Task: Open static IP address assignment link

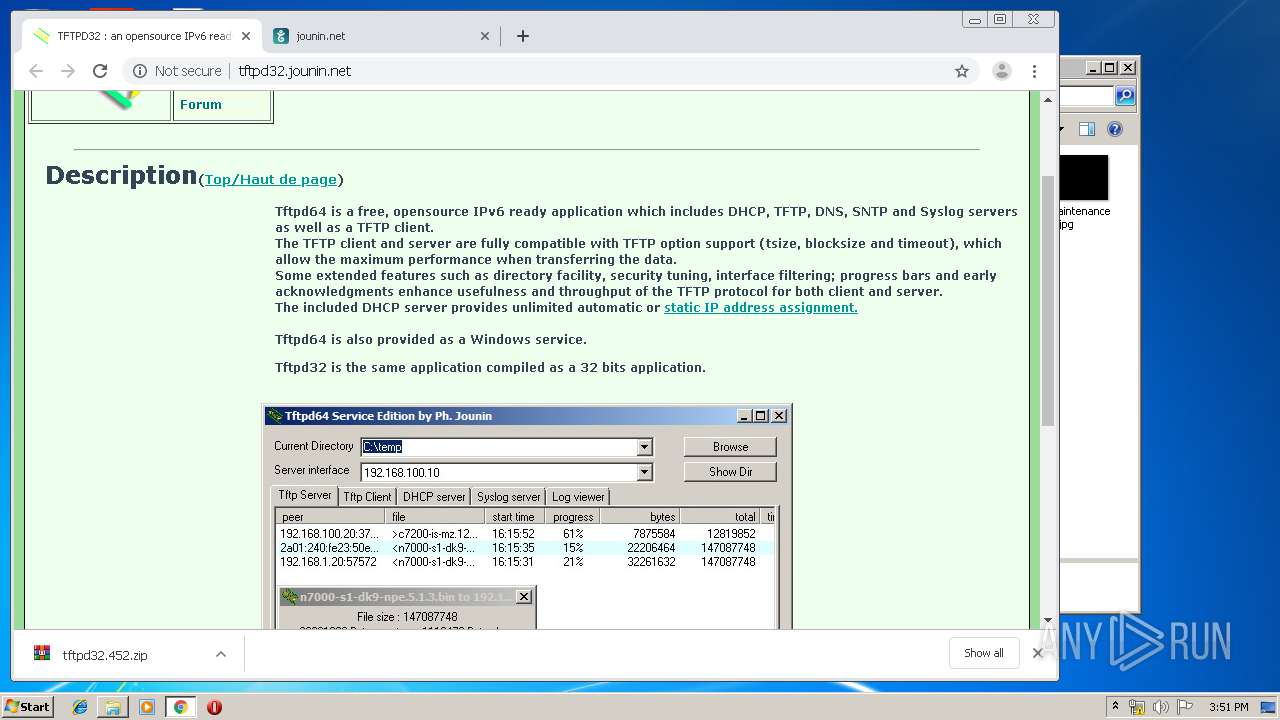Action: pyautogui.click(x=761, y=307)
